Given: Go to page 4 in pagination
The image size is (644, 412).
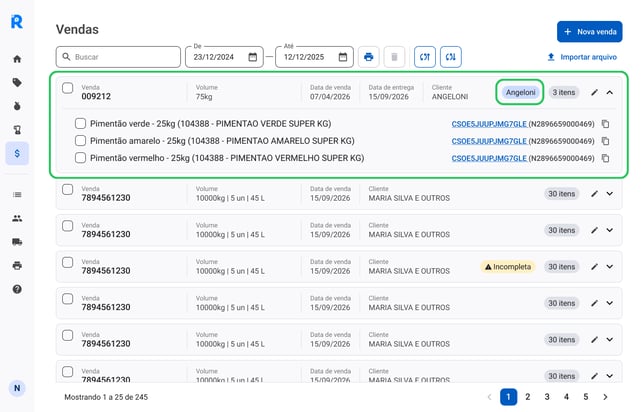Looking at the screenshot, I should click(566, 397).
